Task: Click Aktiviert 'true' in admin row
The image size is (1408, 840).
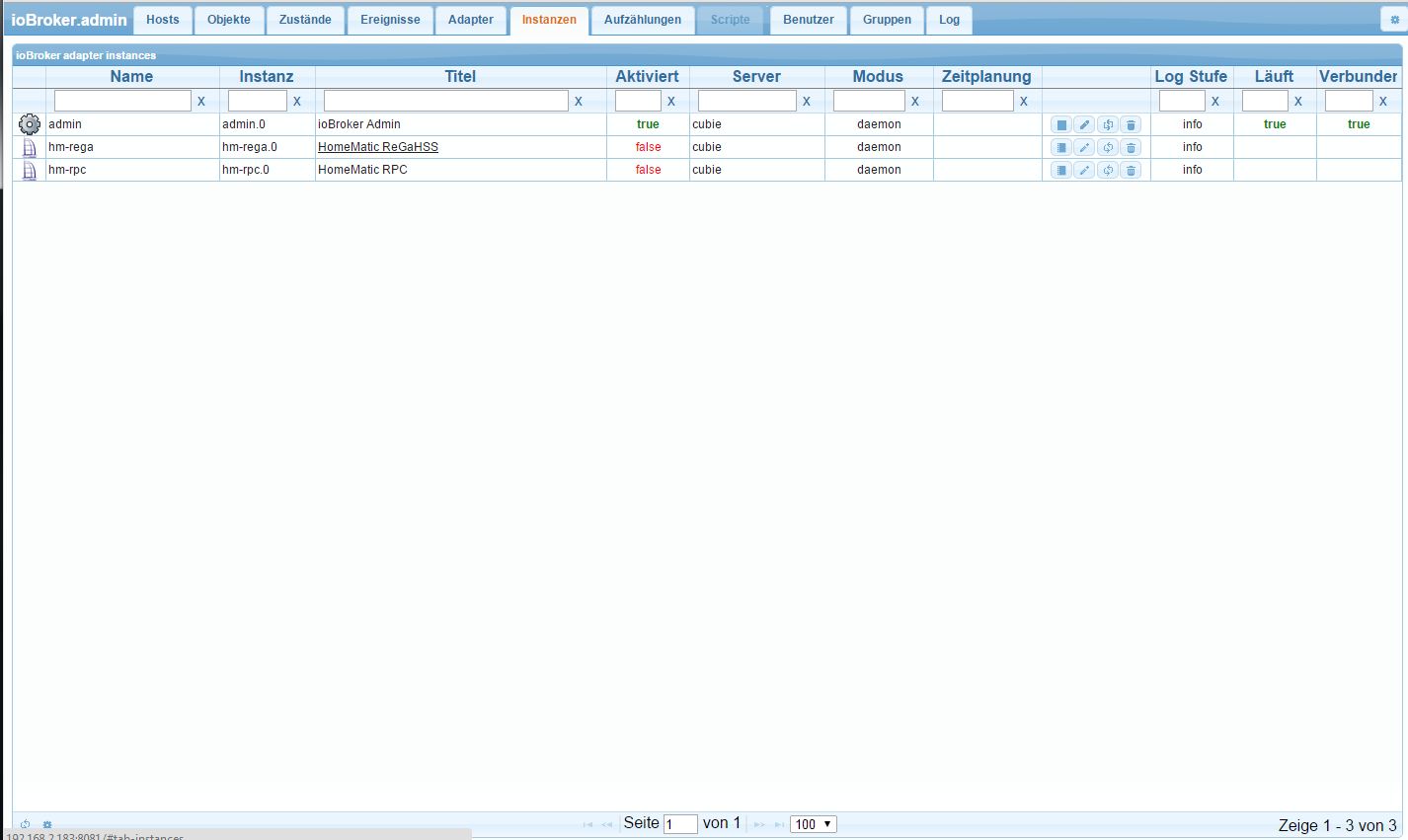Action: tap(648, 124)
